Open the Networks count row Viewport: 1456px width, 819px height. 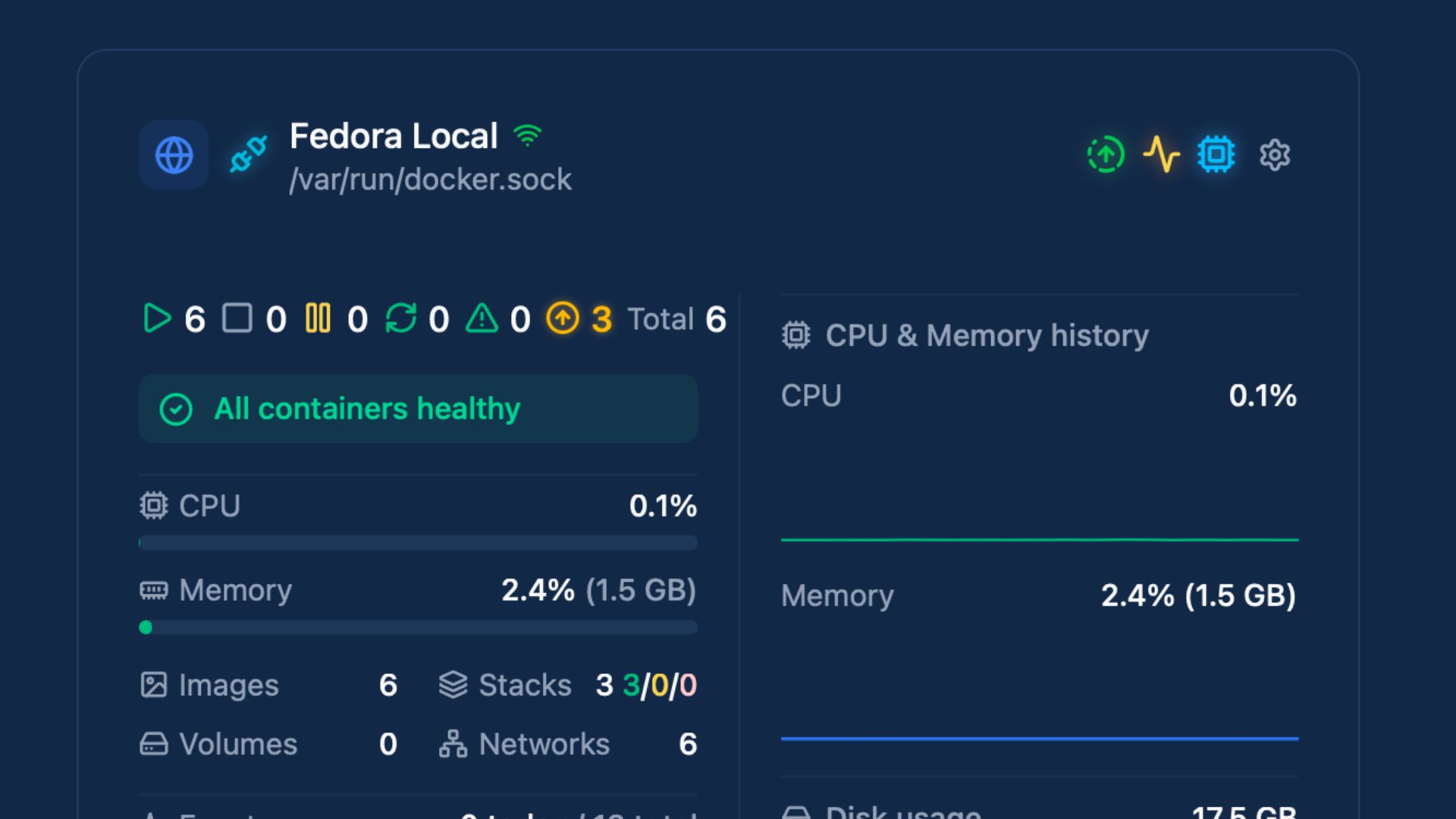(x=567, y=745)
